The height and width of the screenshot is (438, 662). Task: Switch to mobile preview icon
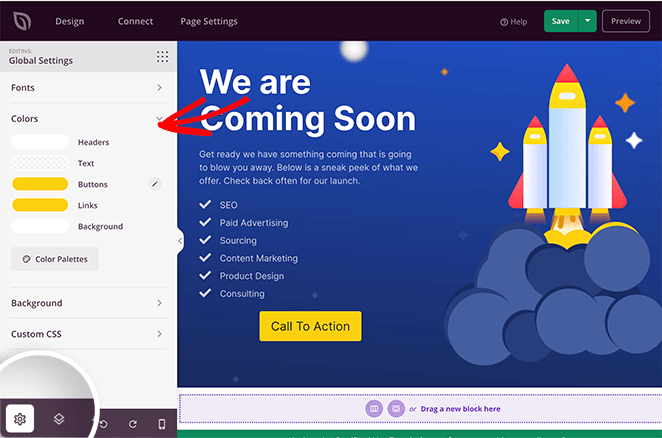coord(162,424)
